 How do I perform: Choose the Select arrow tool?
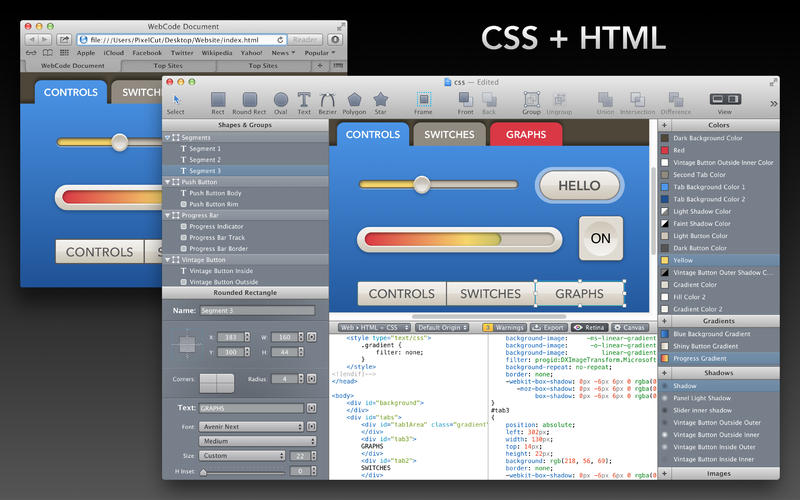click(x=176, y=104)
